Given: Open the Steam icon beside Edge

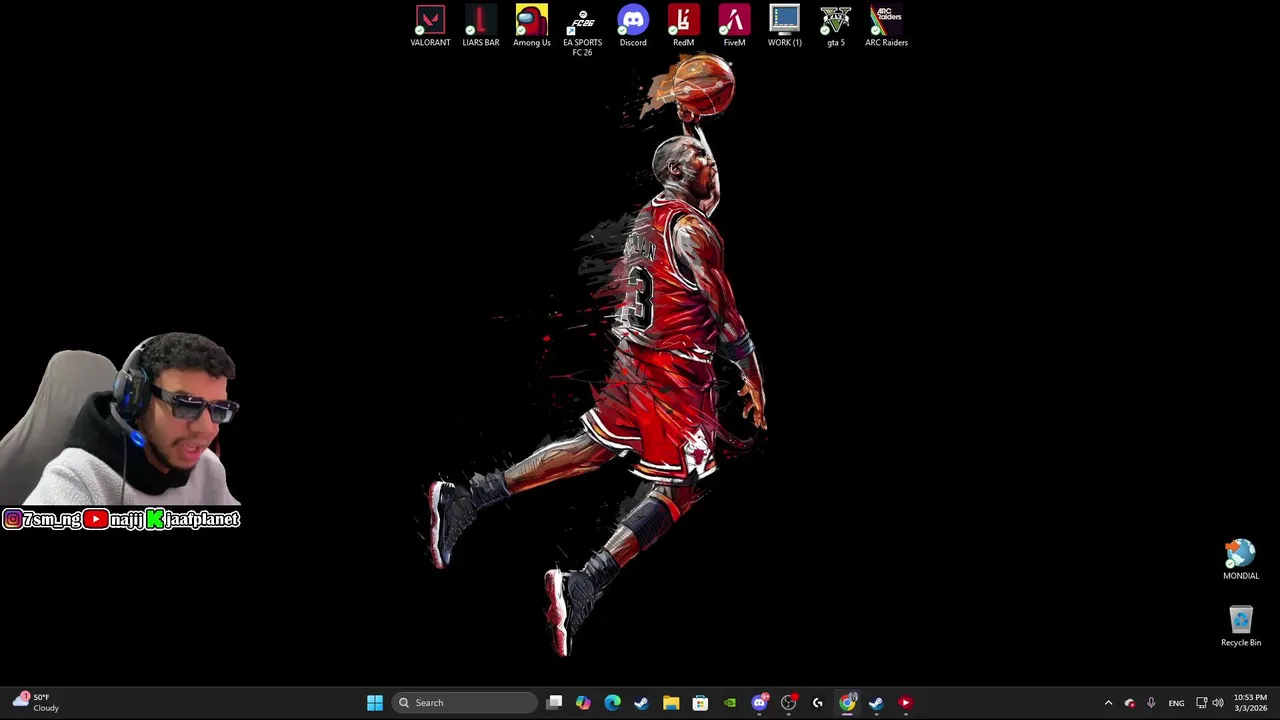Looking at the screenshot, I should [642, 703].
